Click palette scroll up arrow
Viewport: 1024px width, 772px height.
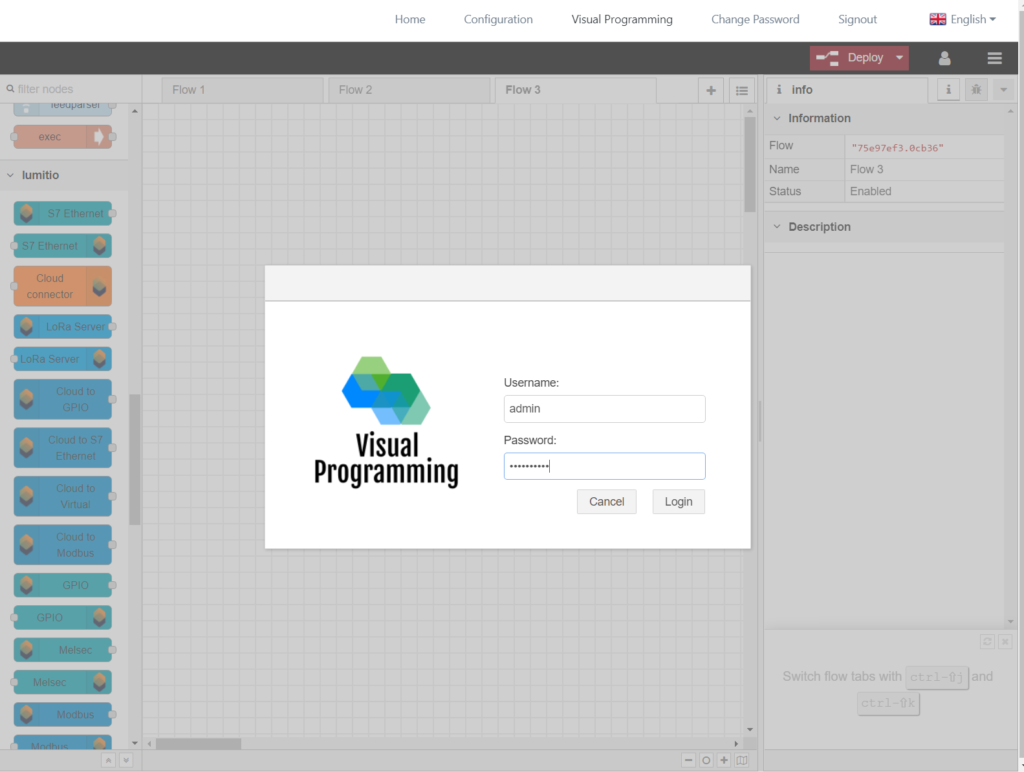tap(135, 112)
